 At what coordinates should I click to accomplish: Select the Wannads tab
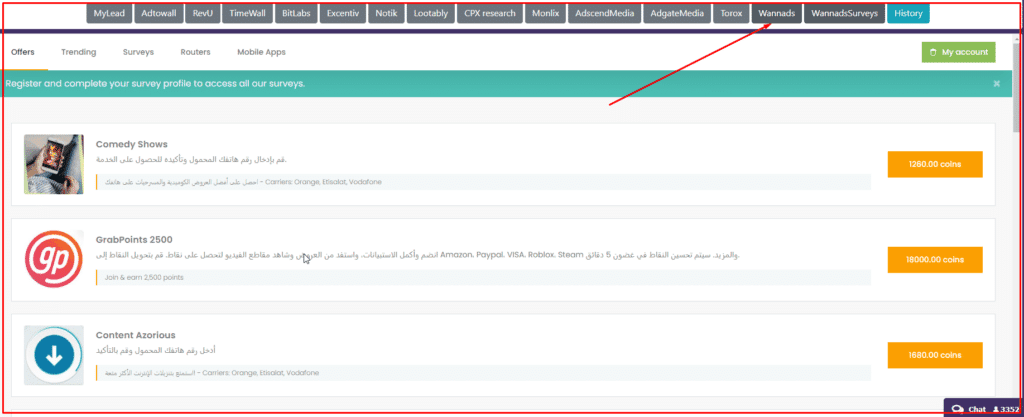coord(776,13)
